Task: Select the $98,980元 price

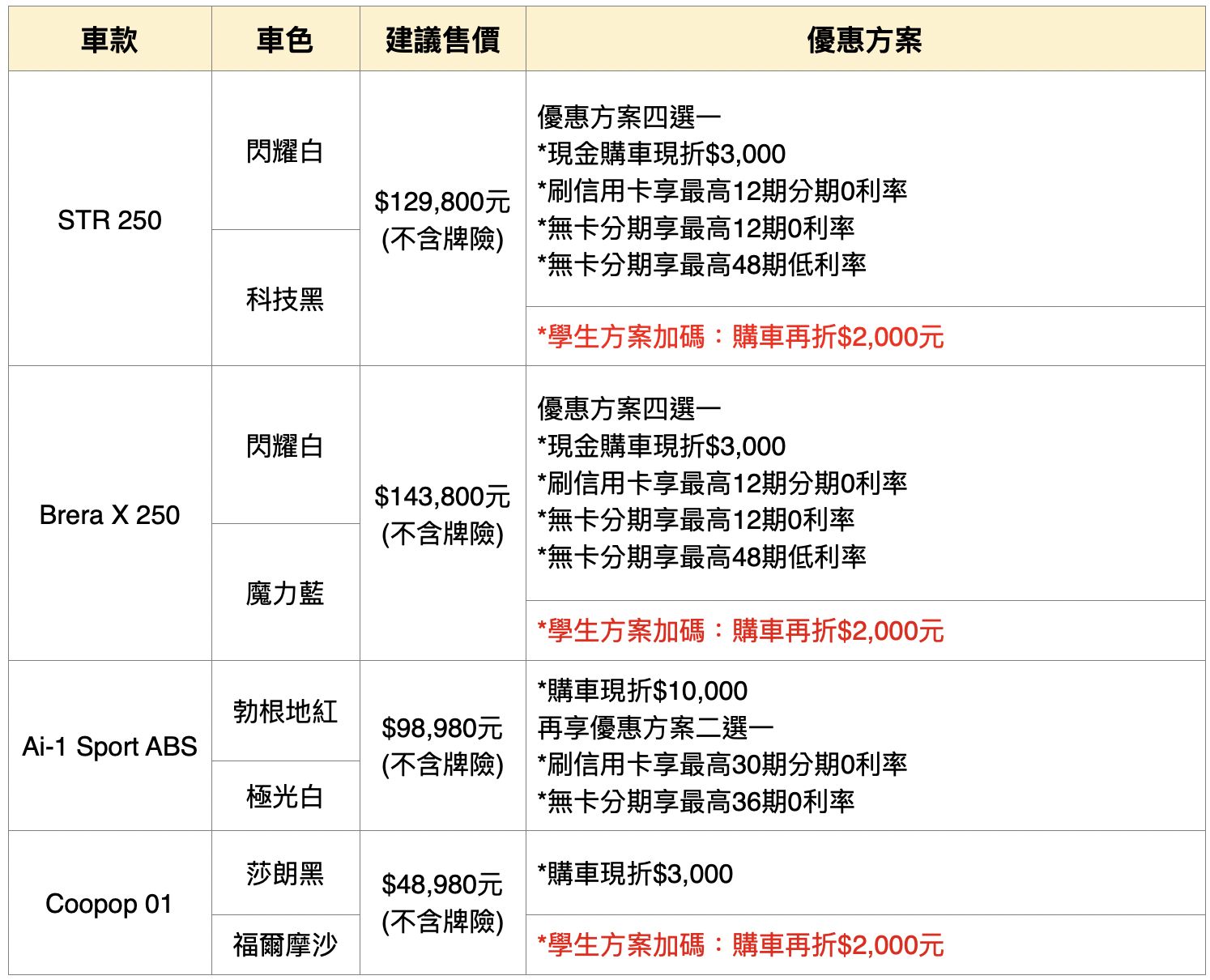Action: pos(442,728)
